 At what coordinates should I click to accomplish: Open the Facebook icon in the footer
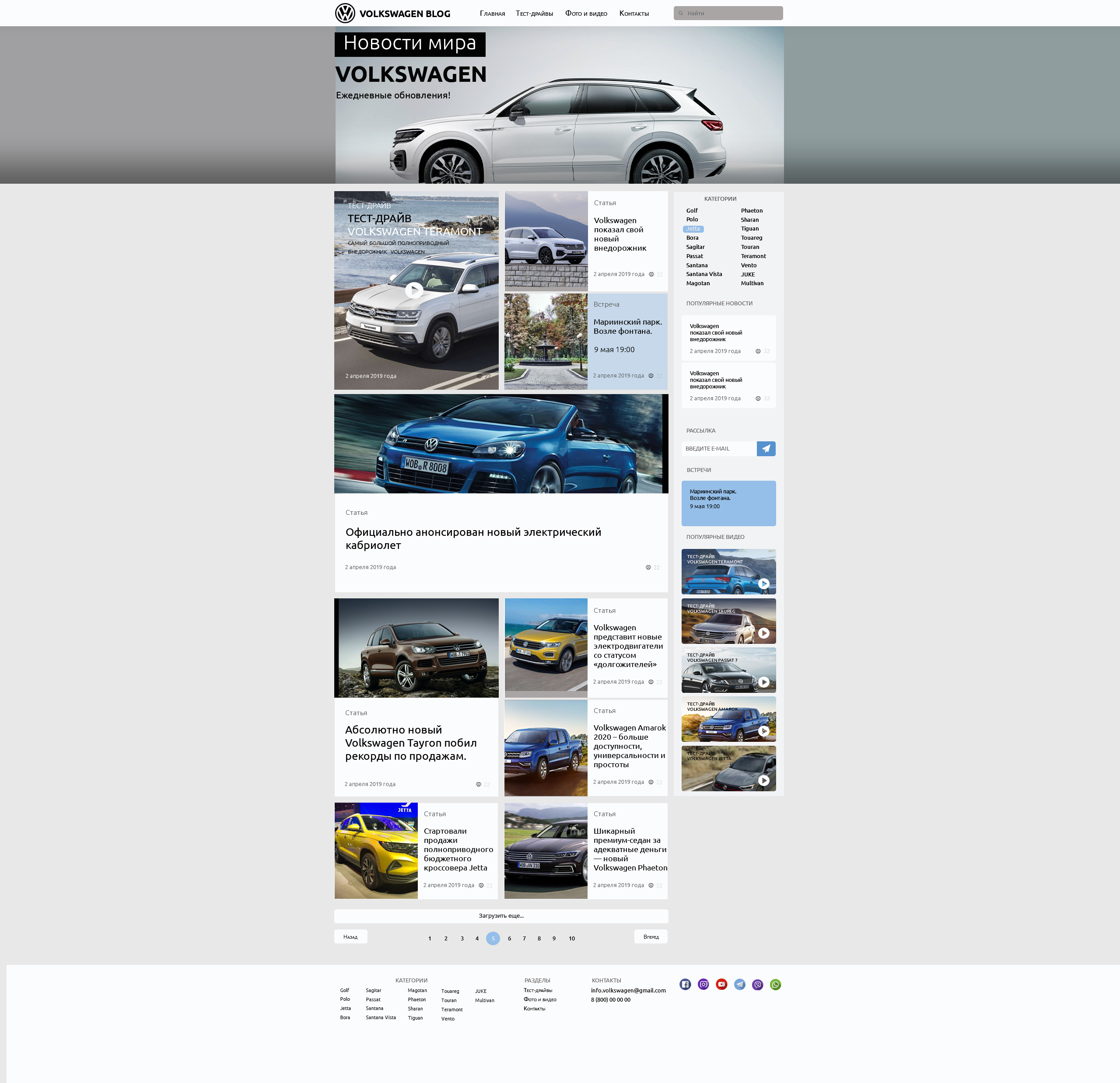[685, 984]
